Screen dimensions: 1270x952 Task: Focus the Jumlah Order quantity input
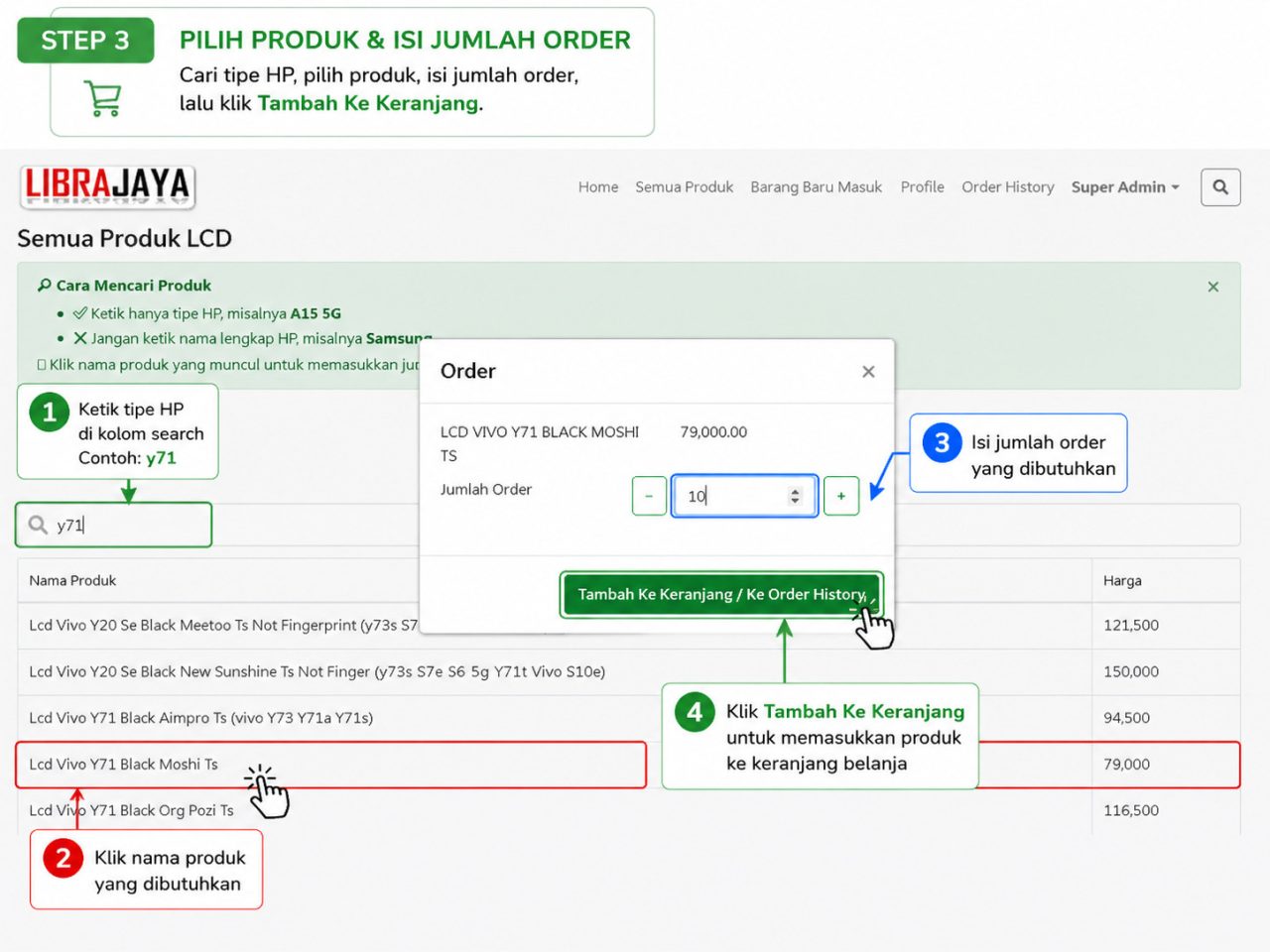744,496
